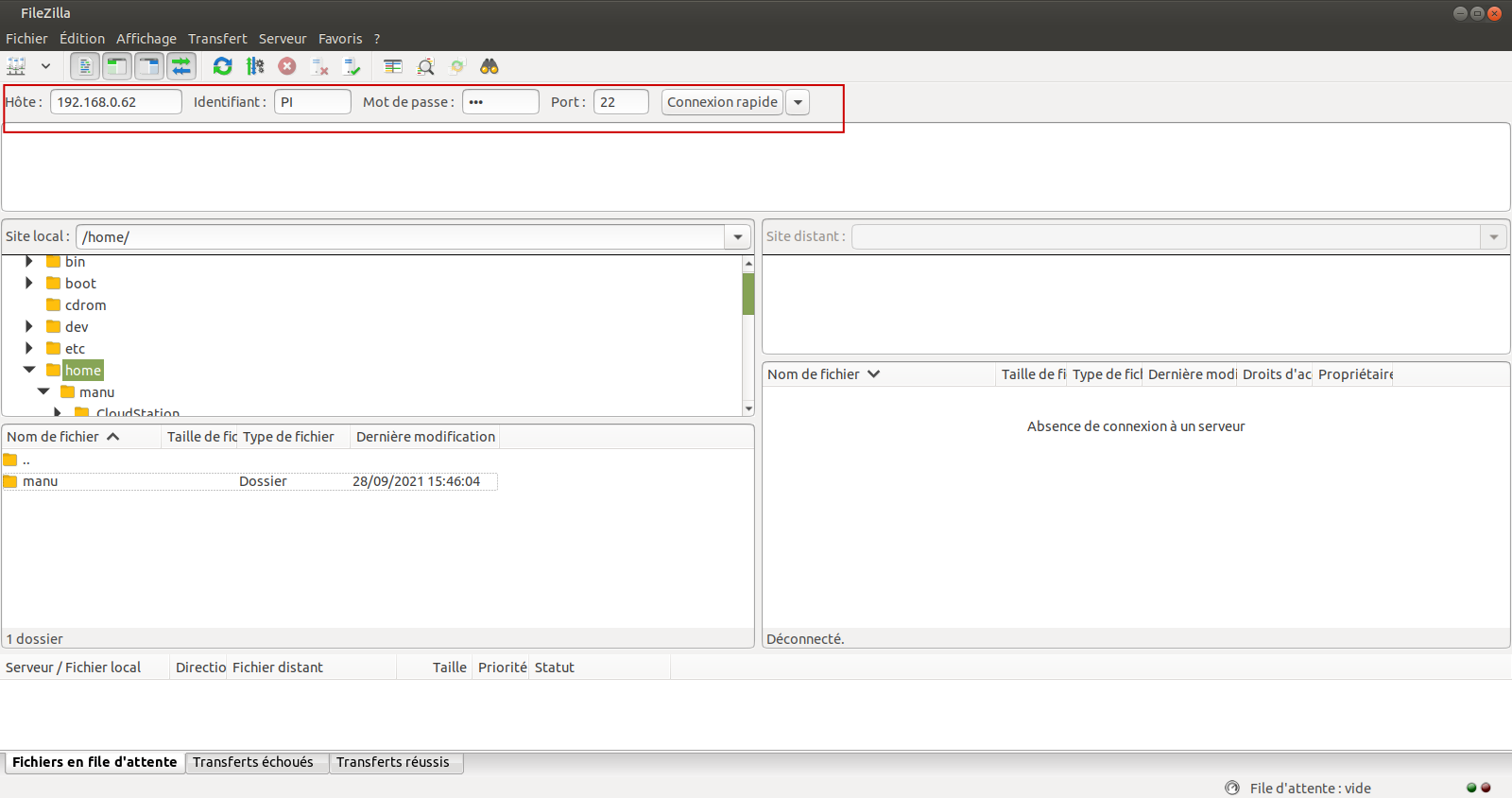Viewport: 1512px width, 798px height.
Task: Open the Transfert menu
Action: click(217, 39)
